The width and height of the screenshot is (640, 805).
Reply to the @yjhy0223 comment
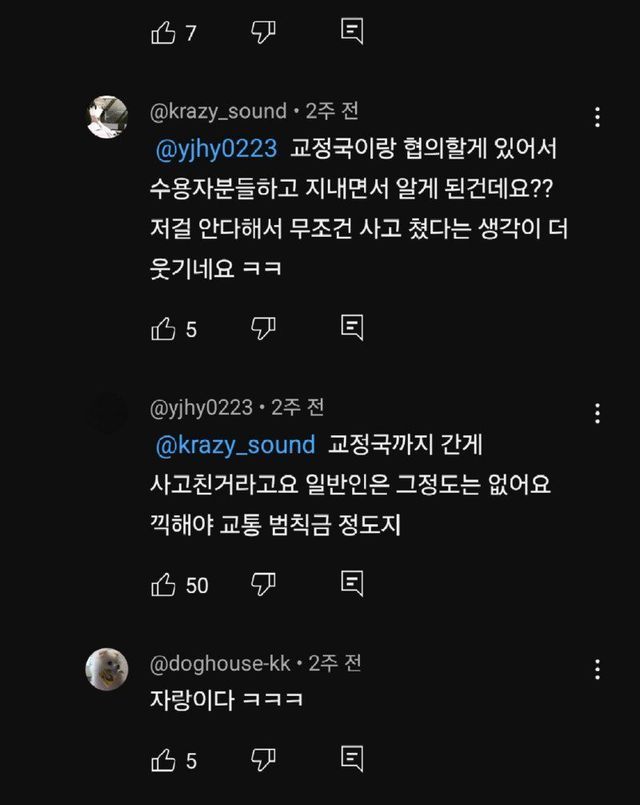coord(351,584)
